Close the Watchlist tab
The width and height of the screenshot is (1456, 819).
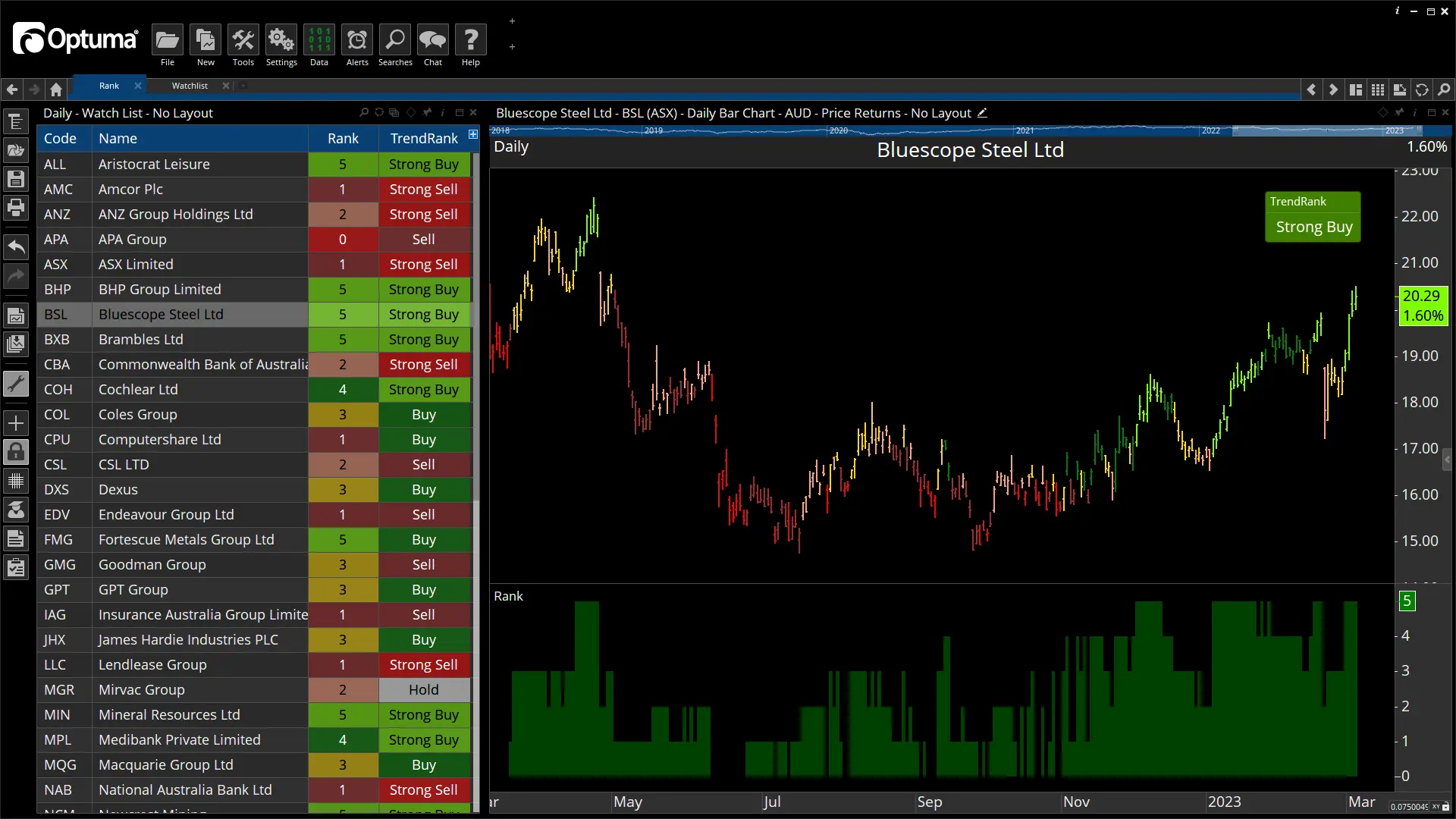coord(226,86)
